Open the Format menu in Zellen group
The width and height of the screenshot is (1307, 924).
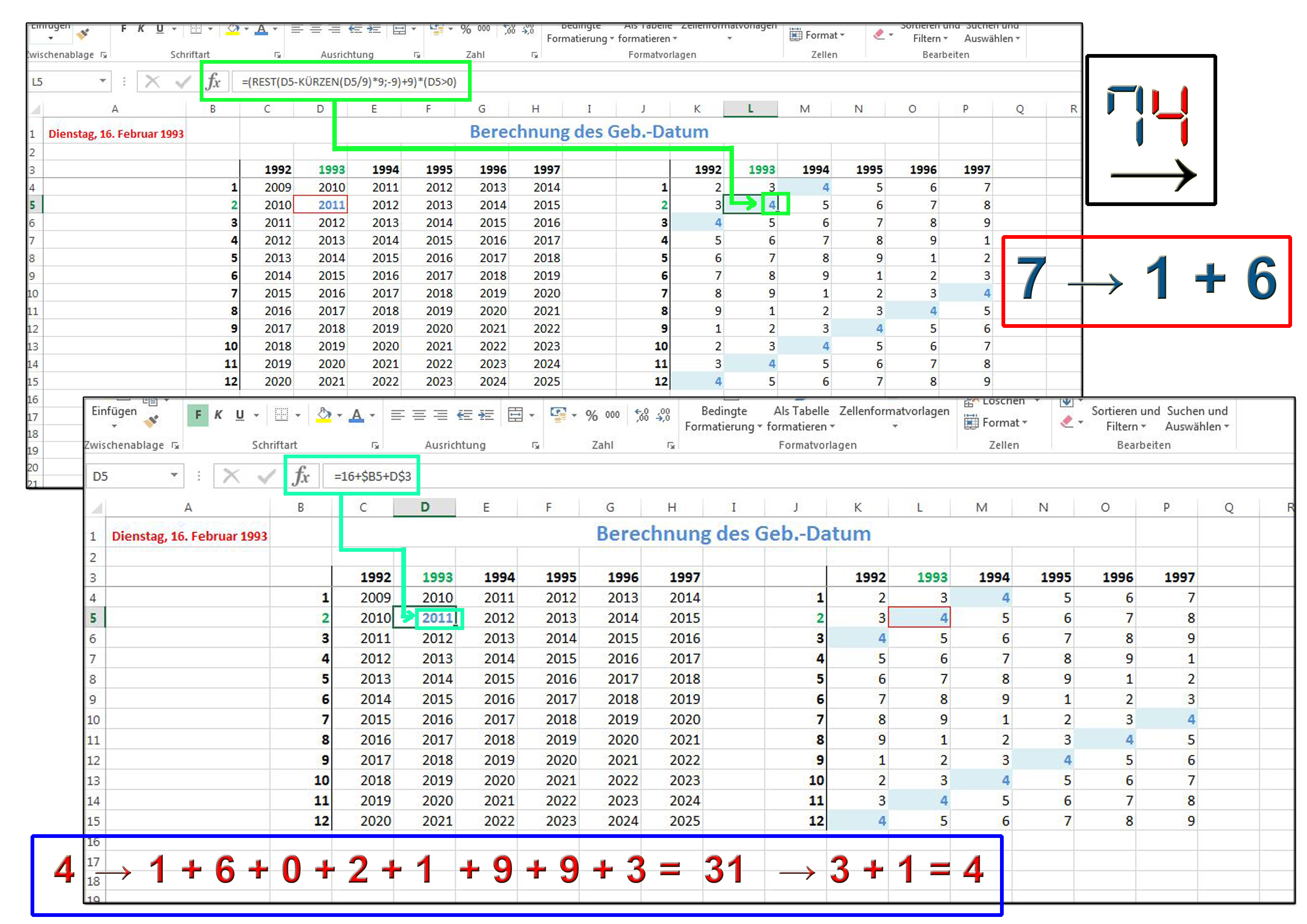pyautogui.click(x=996, y=423)
